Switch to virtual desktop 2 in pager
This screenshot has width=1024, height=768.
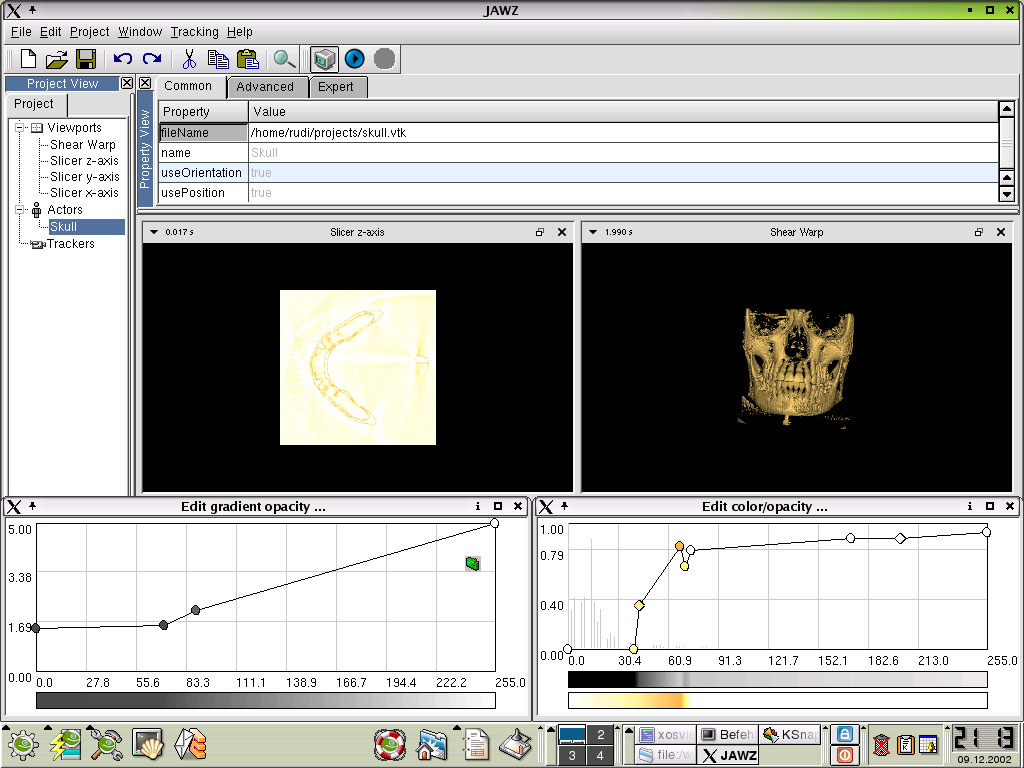600,735
